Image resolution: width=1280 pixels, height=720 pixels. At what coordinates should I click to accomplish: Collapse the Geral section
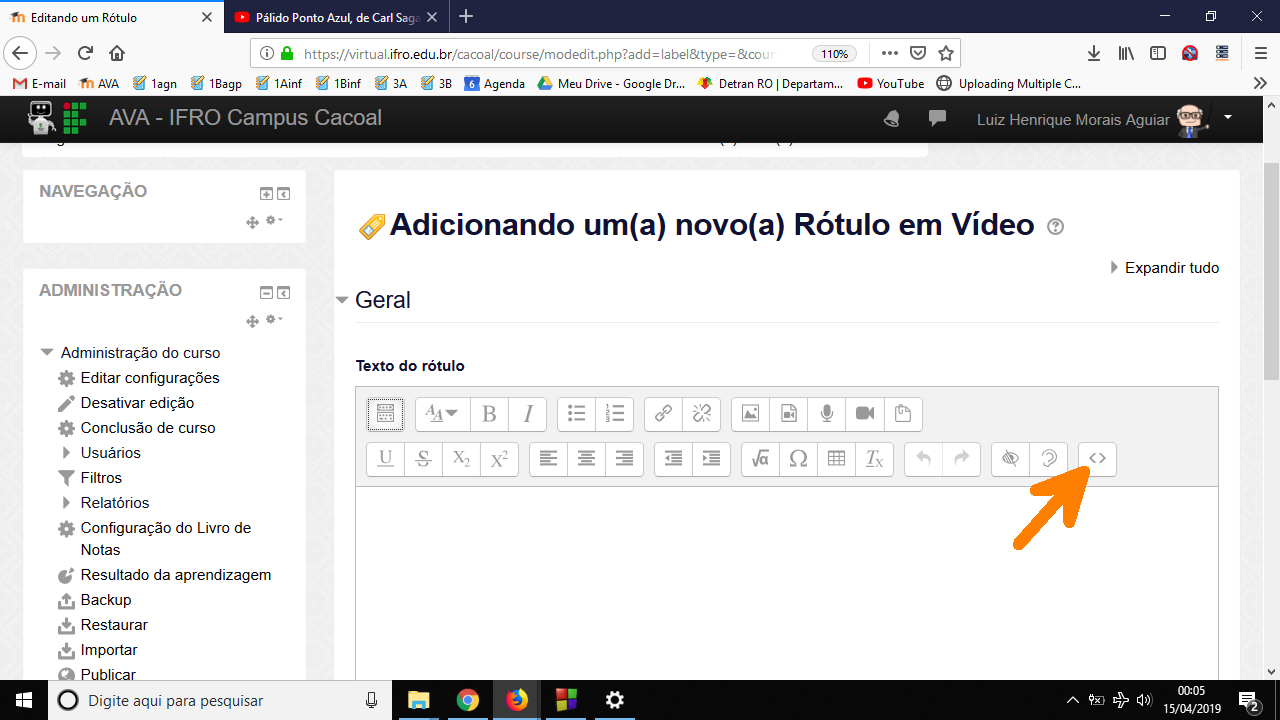pyautogui.click(x=343, y=300)
